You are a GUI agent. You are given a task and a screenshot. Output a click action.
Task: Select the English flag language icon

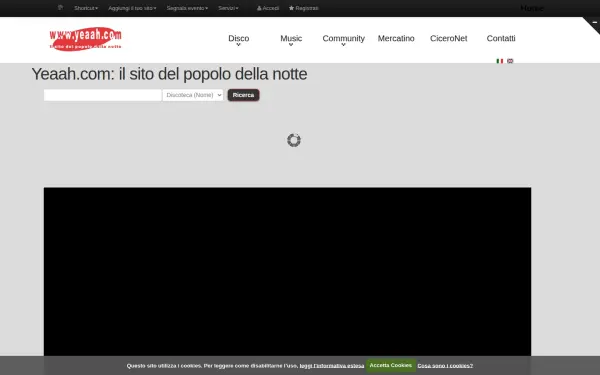[510, 61]
